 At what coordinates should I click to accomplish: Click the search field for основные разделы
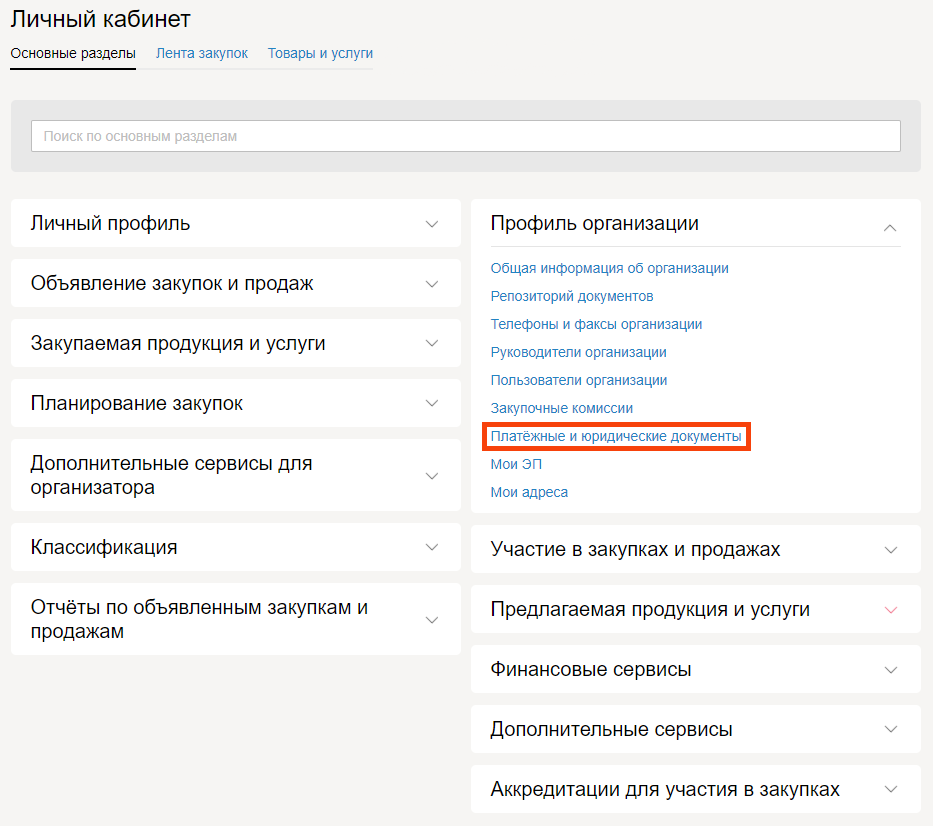(465, 136)
